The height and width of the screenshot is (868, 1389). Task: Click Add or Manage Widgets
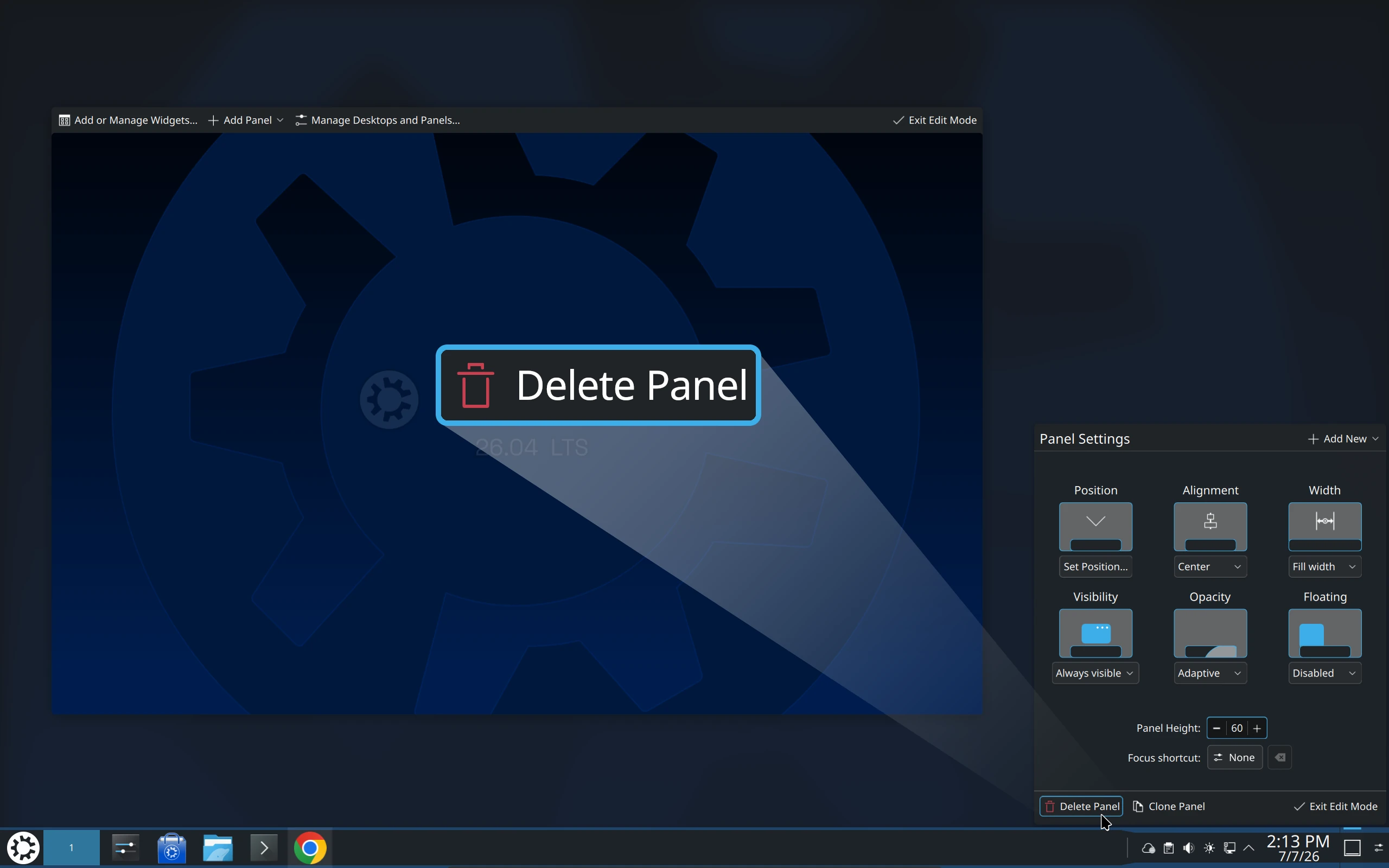point(128,120)
